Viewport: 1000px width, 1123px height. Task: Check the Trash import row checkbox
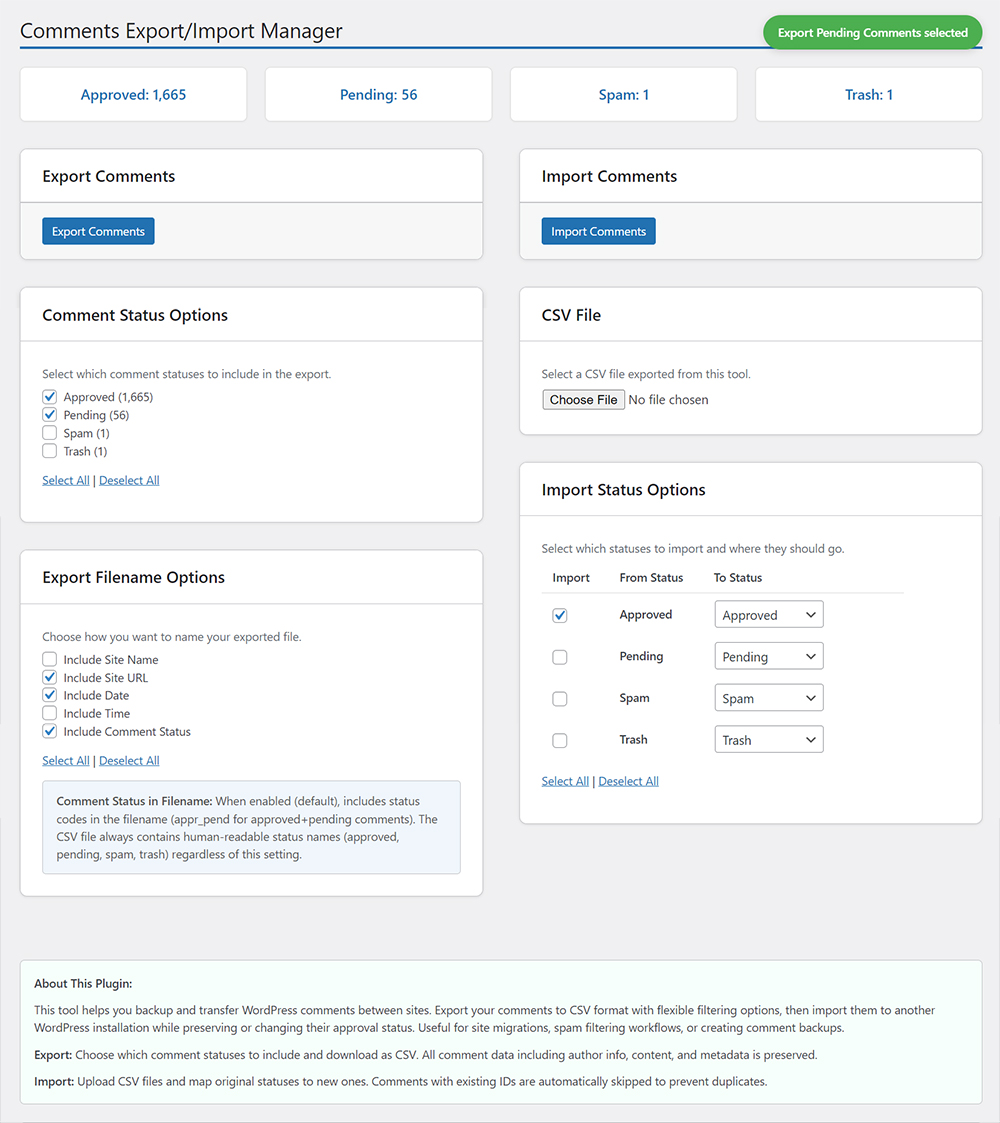click(x=559, y=740)
